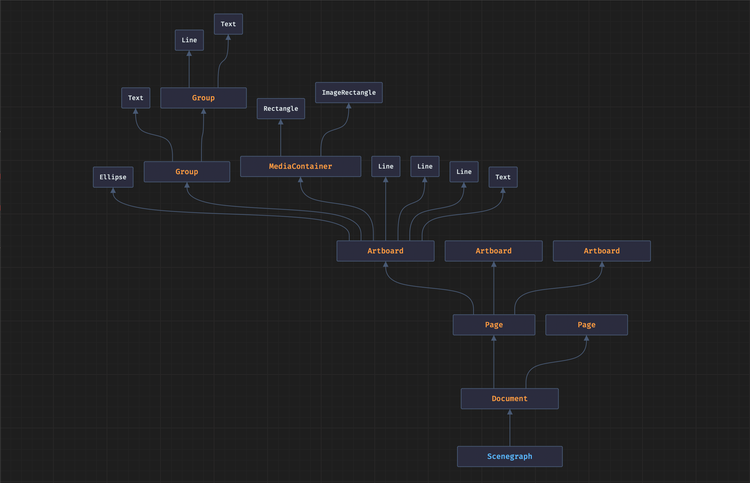The width and height of the screenshot is (750, 483).
Task: Select the Page node directly above Document
Action: (494, 325)
